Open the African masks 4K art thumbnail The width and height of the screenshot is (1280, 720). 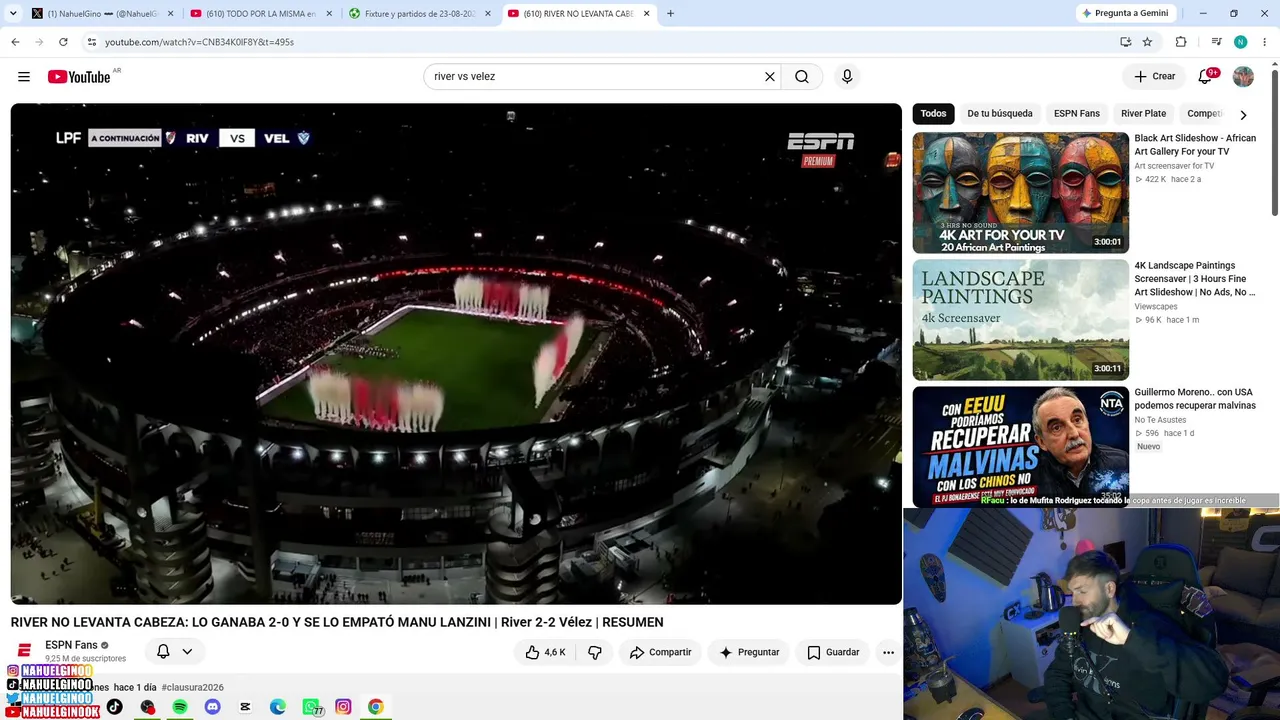click(x=1020, y=193)
